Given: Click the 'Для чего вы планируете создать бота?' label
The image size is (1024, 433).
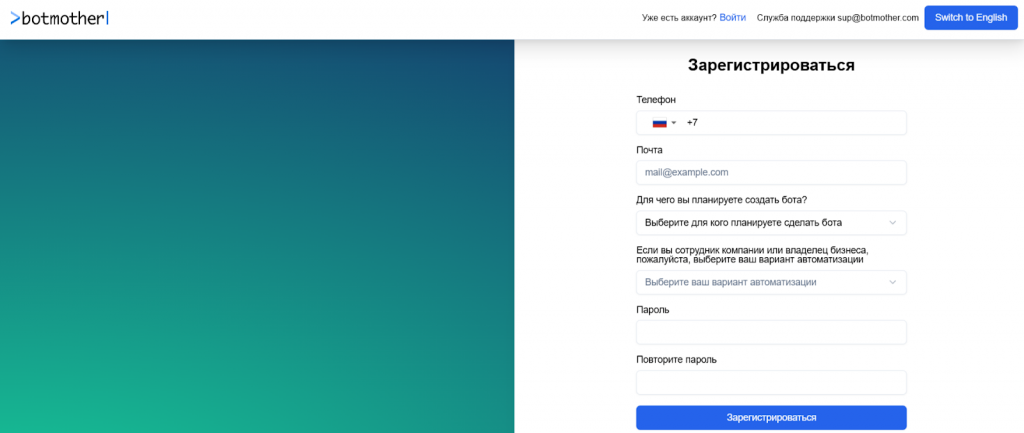Looking at the screenshot, I should click(x=721, y=200).
